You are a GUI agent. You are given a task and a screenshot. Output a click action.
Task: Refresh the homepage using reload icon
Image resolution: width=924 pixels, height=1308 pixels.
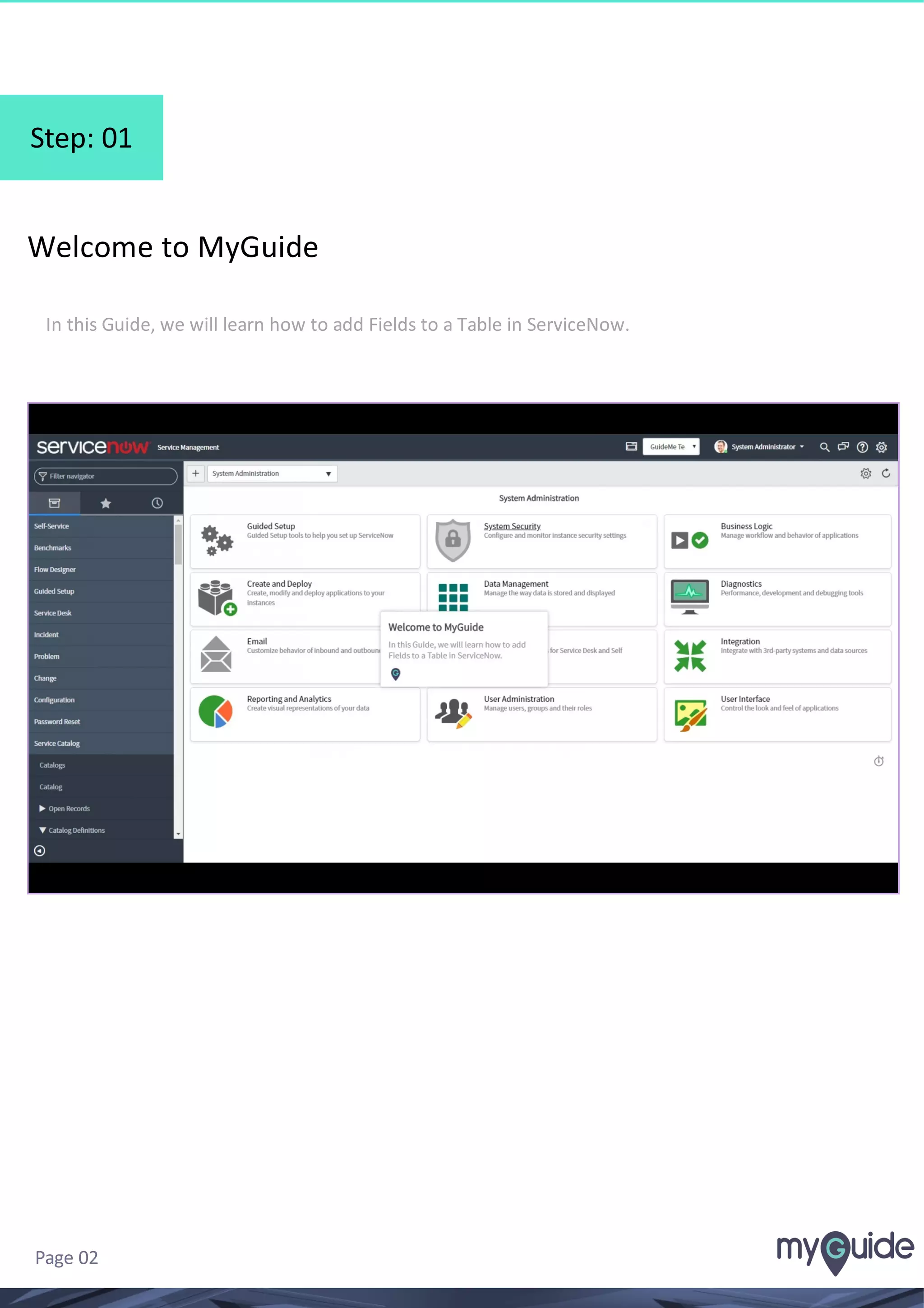click(x=886, y=473)
